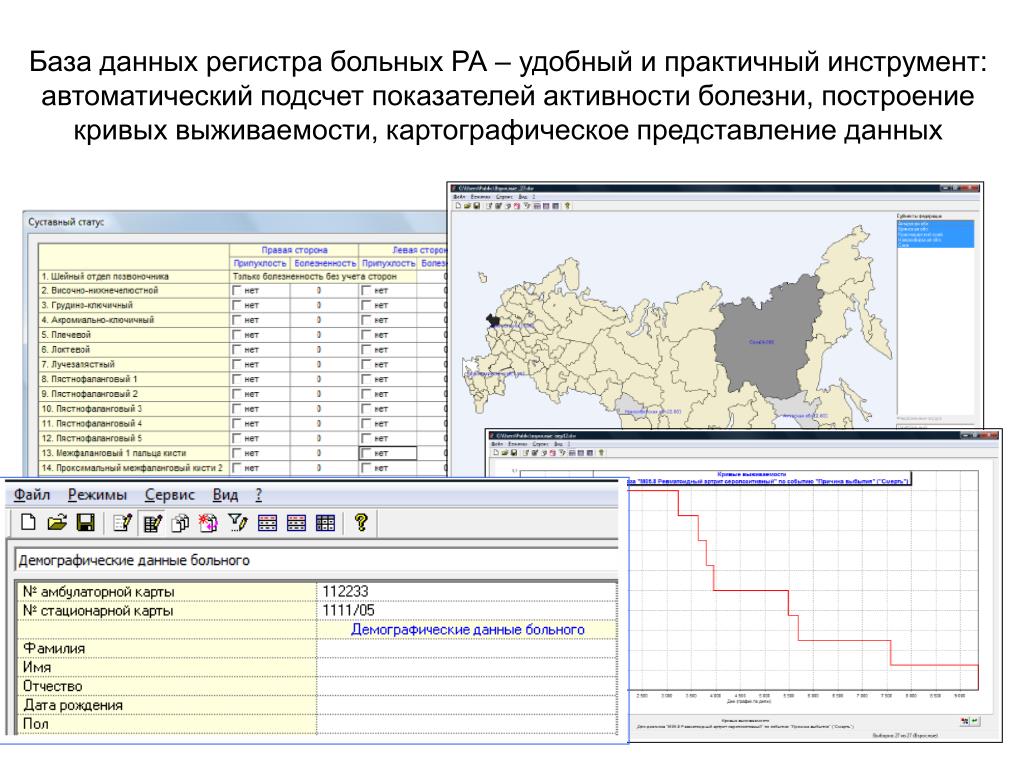Viewport: 1024px width, 768px height.
Task: Click the Правая сторона column header
Action: click(295, 250)
